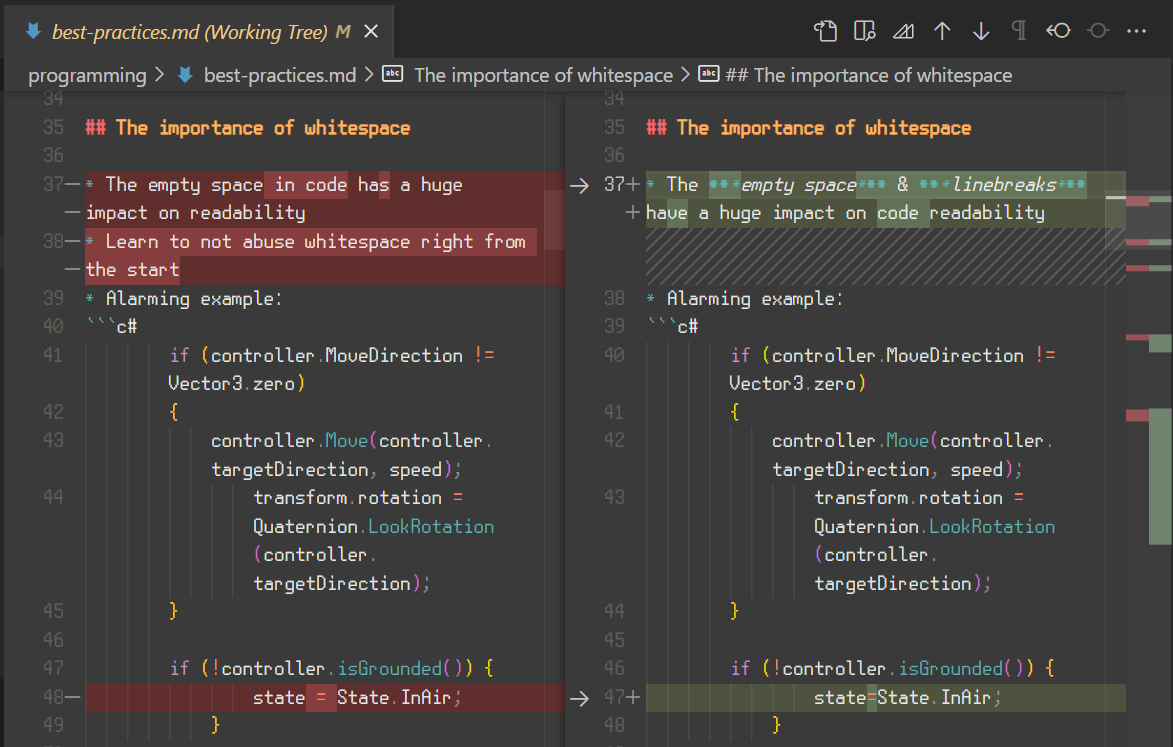Image resolution: width=1173 pixels, height=747 pixels.
Task: Click the removed 'impact on readability' line
Action: pyautogui.click(x=195, y=213)
